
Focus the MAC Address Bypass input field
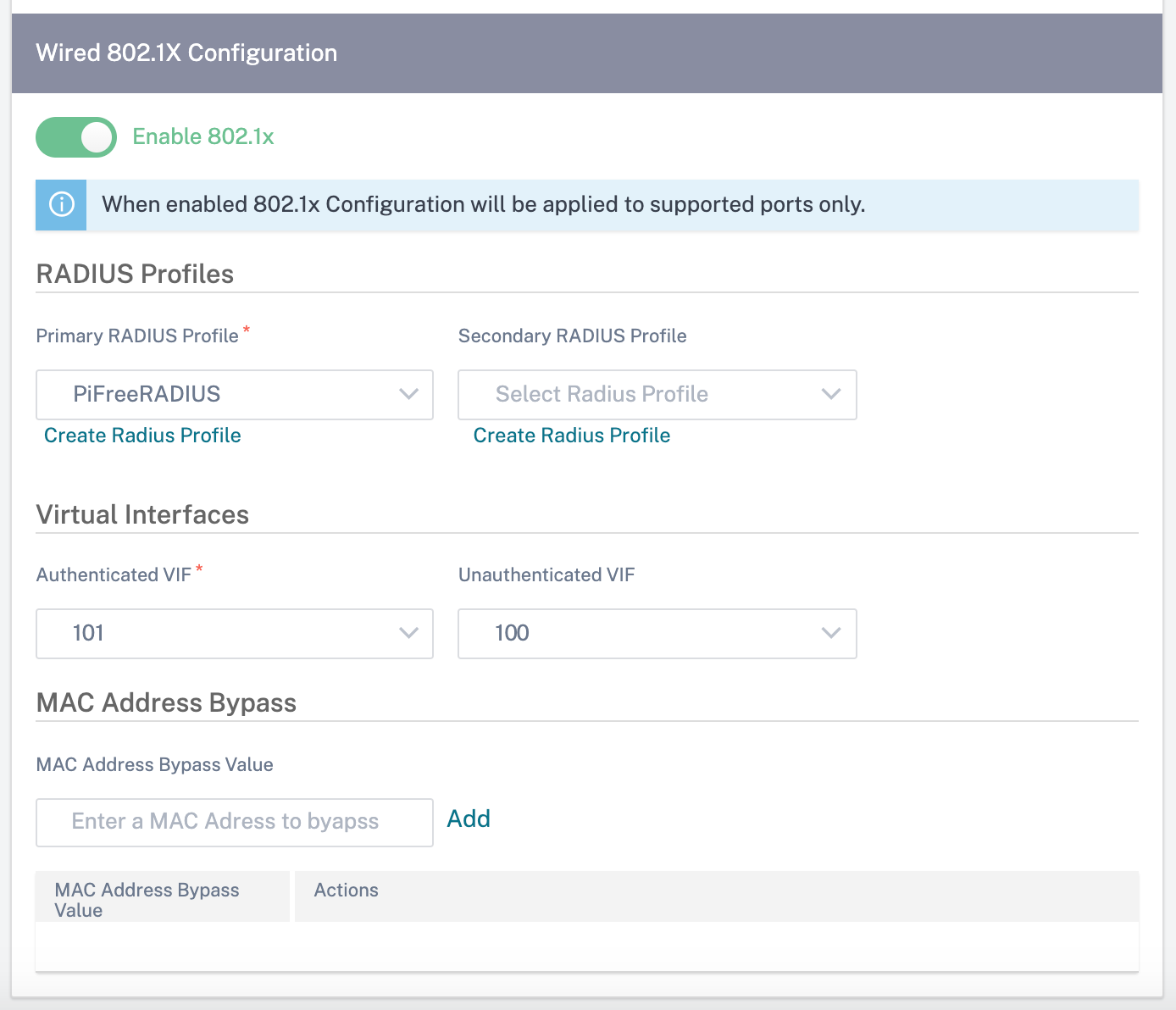tap(235, 823)
